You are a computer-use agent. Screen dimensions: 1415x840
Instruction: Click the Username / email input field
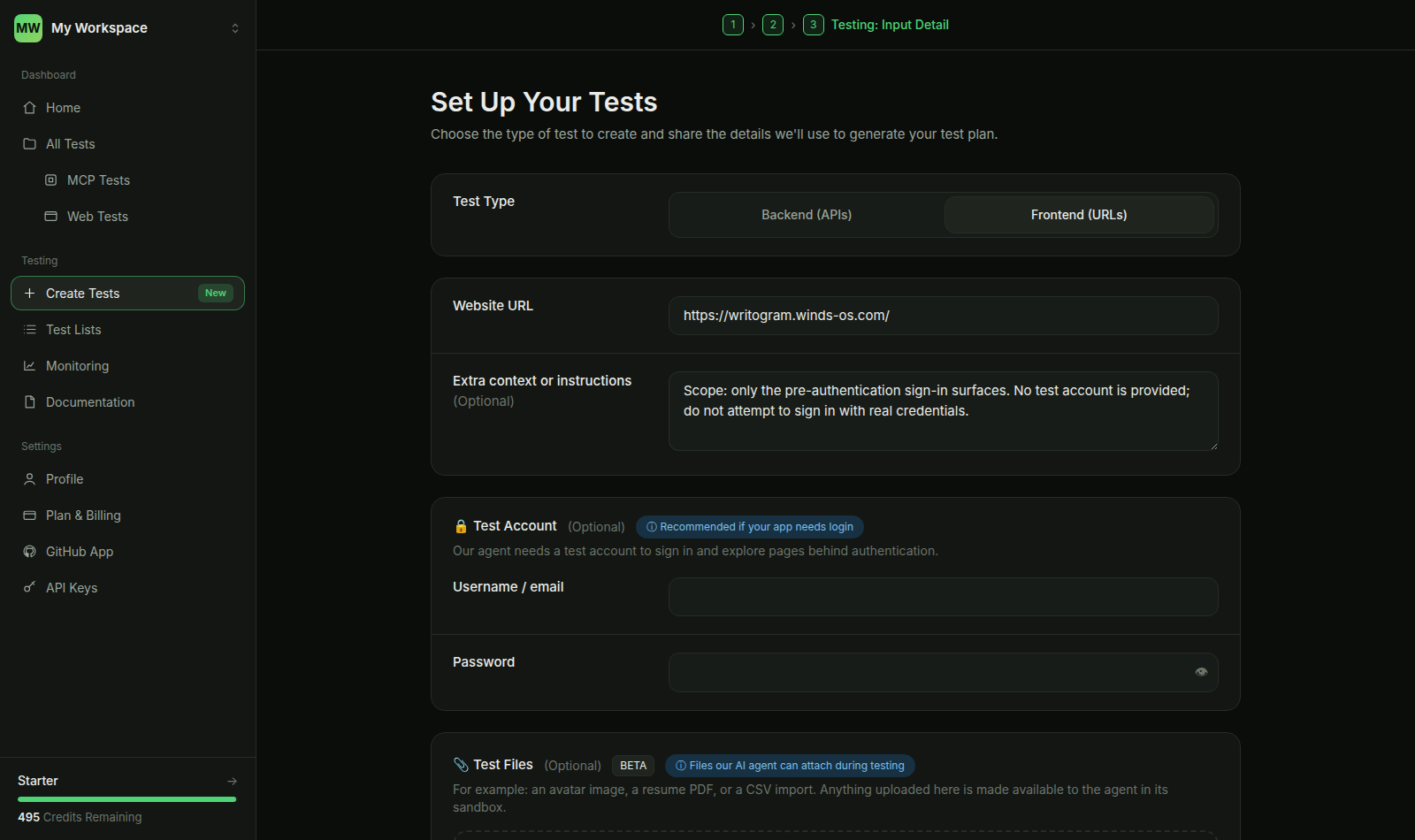click(944, 597)
